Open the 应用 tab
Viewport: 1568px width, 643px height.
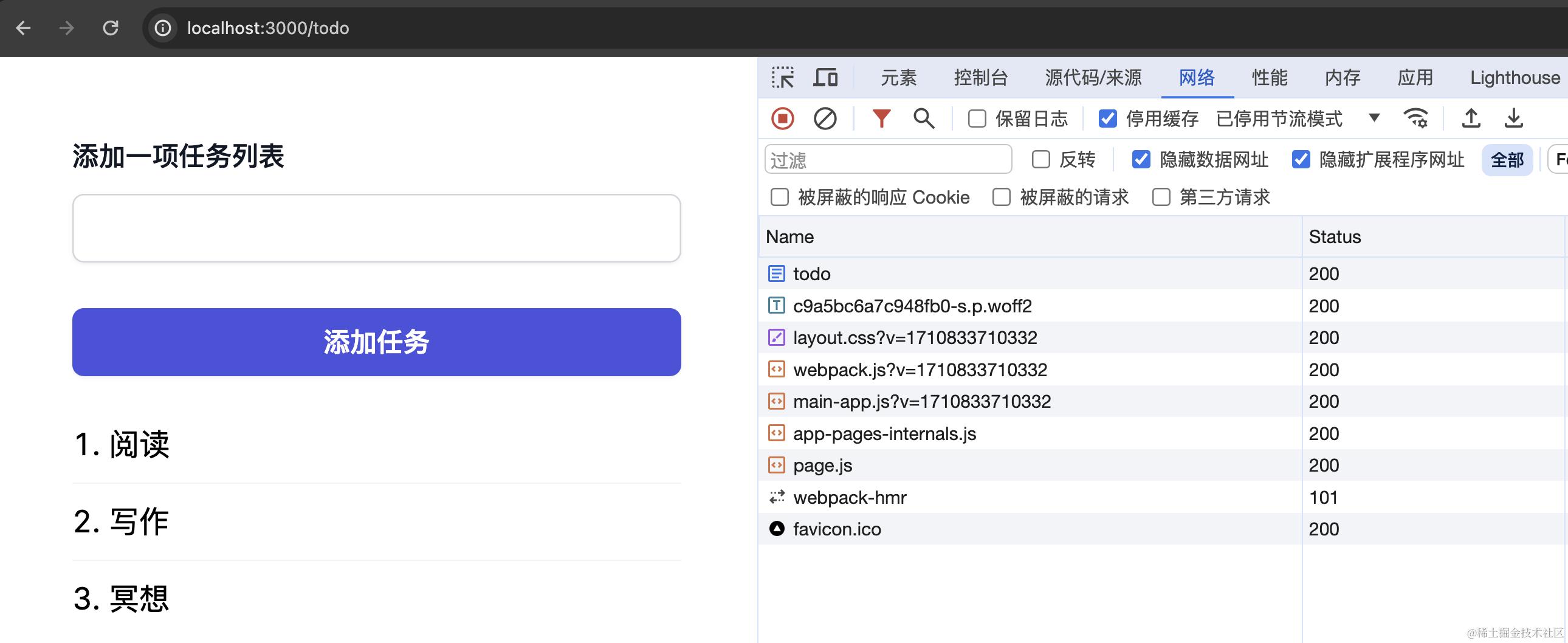(x=1415, y=77)
